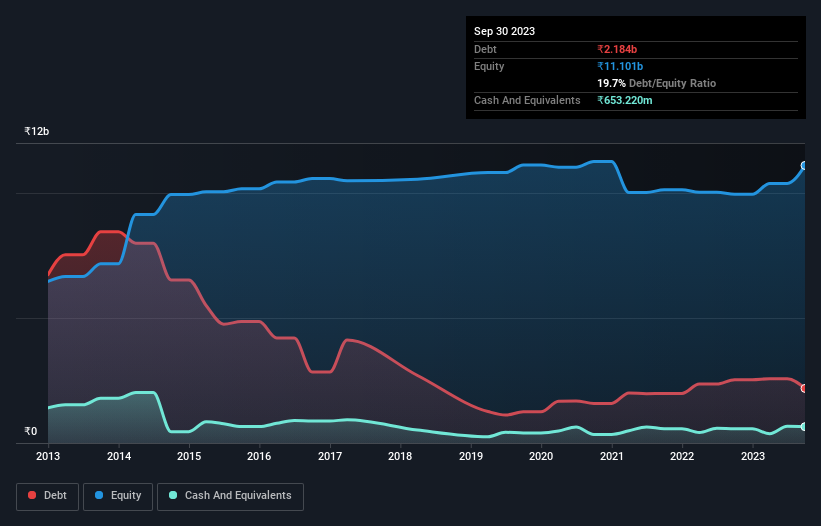Click the ₹653.220m cash value
The height and width of the screenshot is (526, 821).
(625, 100)
